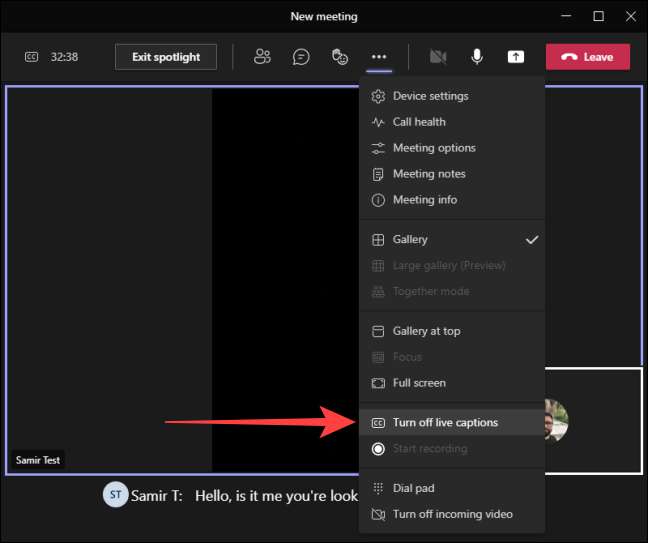Open the participants panel icon
Screen dimensions: 648x543
tap(262, 57)
